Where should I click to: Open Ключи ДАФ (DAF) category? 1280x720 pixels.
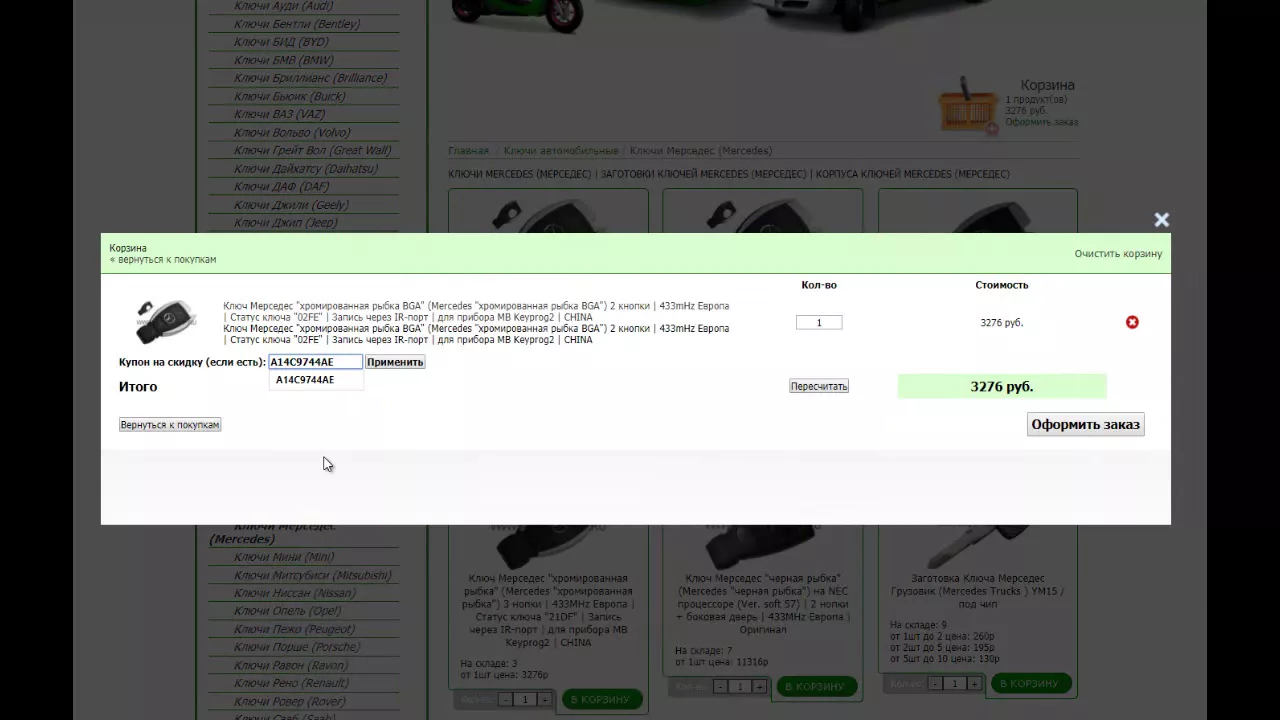pyautogui.click(x=281, y=186)
